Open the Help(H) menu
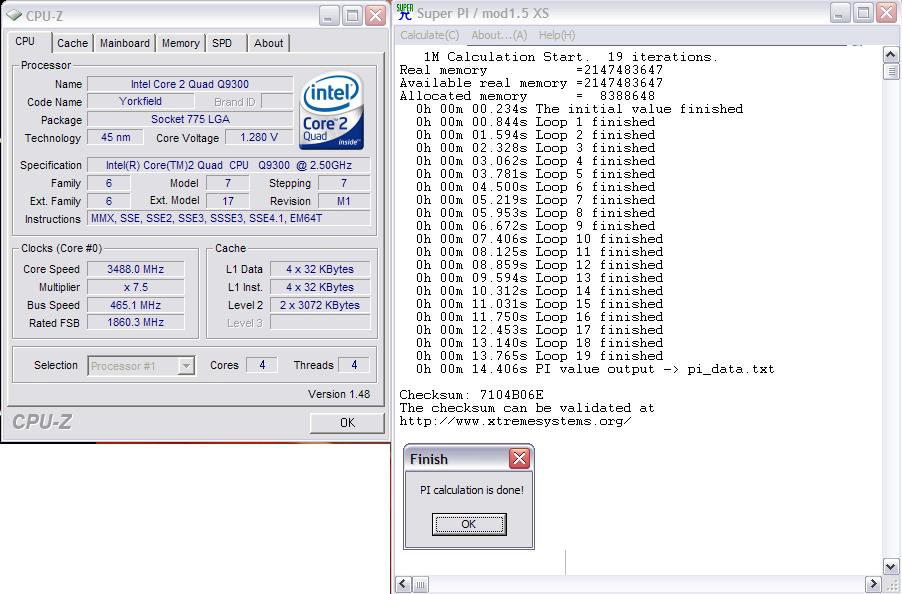Screen dimensions: 902x594 pos(557,35)
